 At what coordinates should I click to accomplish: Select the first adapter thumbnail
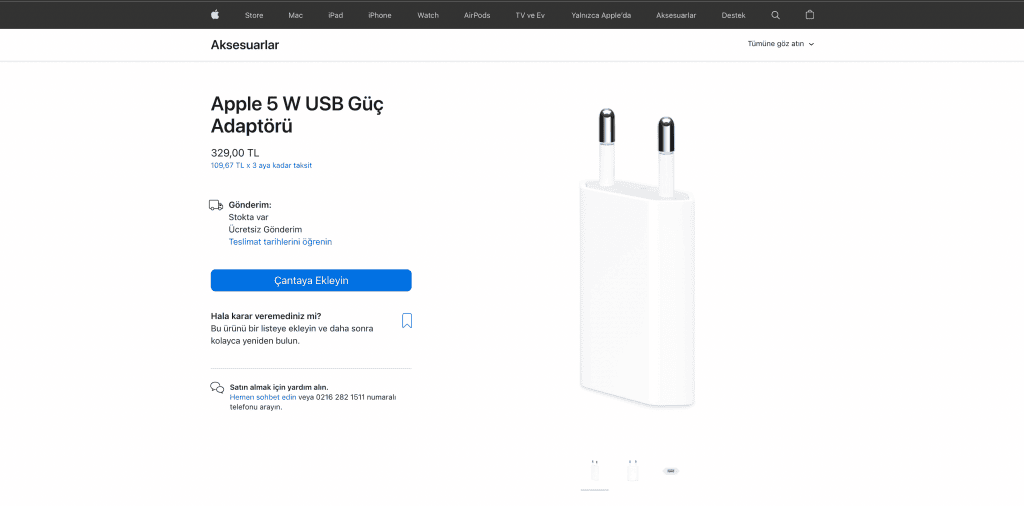(594, 470)
